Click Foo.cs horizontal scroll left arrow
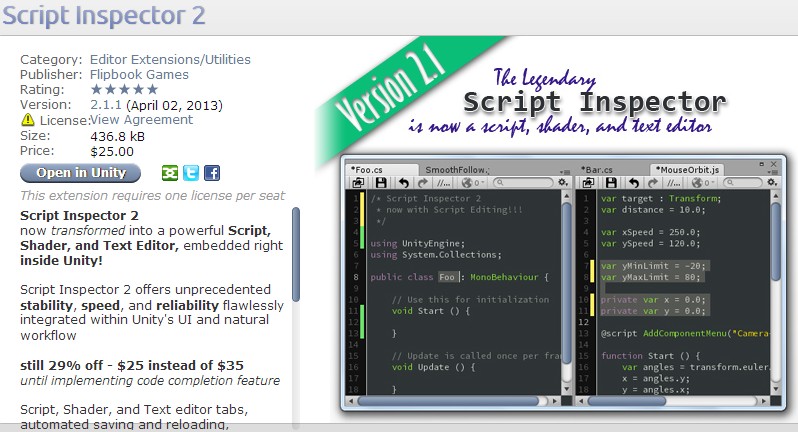Image resolution: width=798 pixels, height=432 pixels. click(x=351, y=401)
